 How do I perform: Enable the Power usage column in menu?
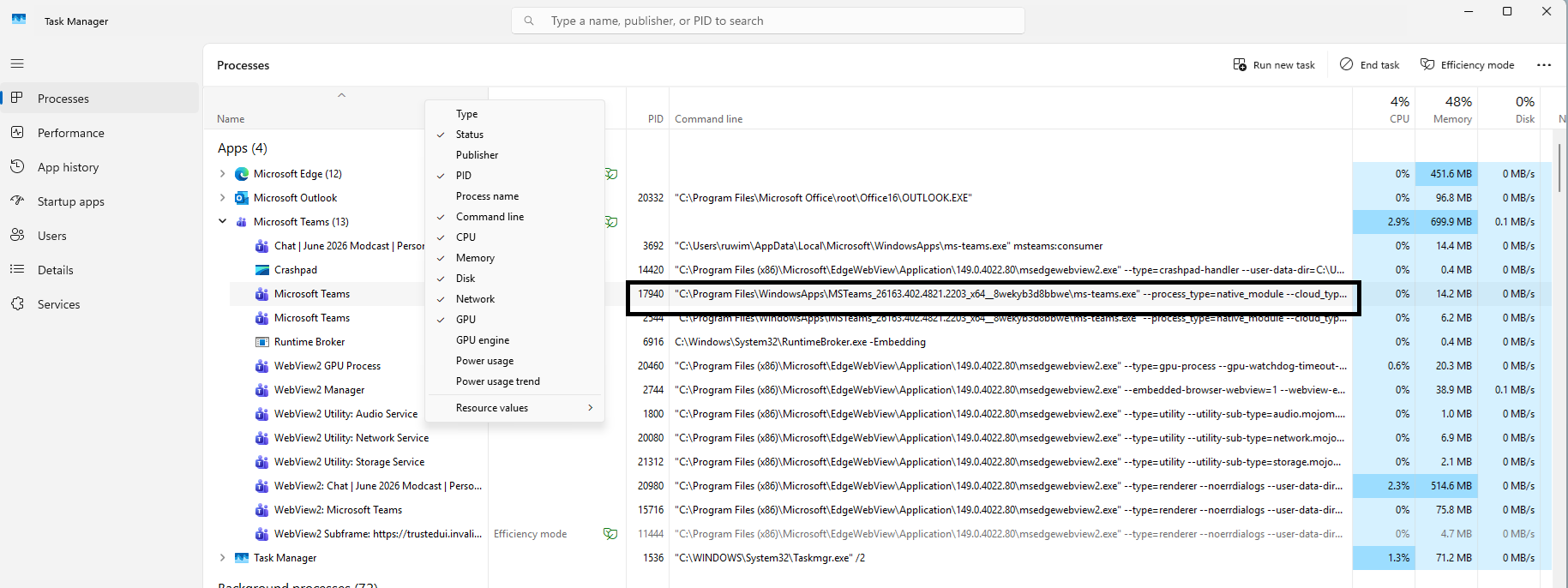coord(514,361)
